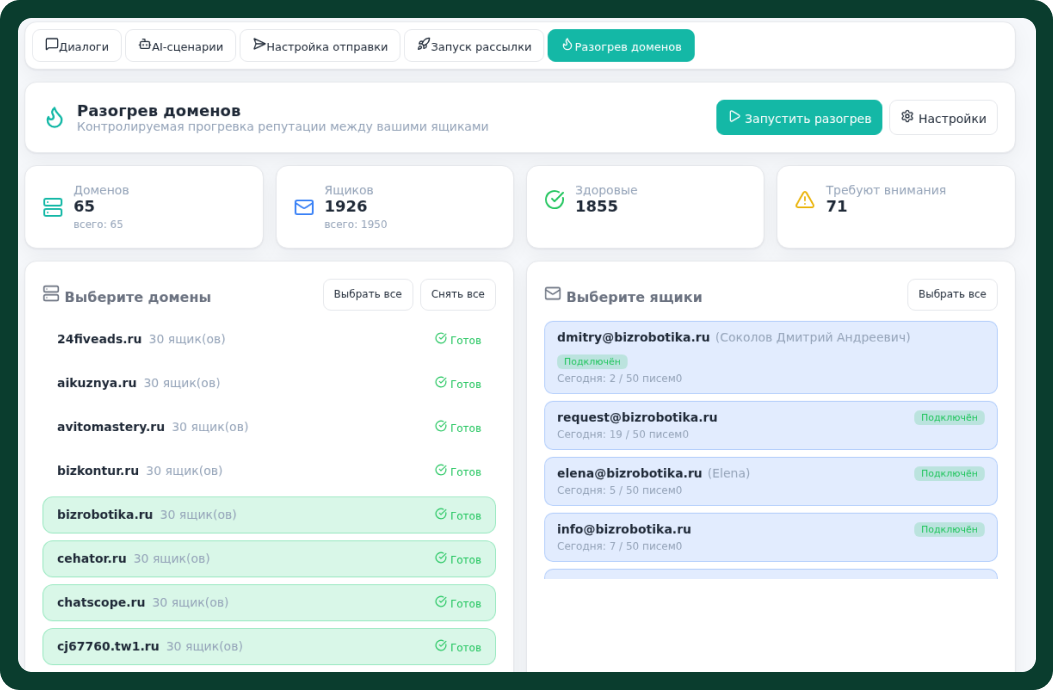This screenshot has height=690, width=1053.
Task: Click Подключён badge of request@bizrobotika.ru
Action: pos(949,417)
